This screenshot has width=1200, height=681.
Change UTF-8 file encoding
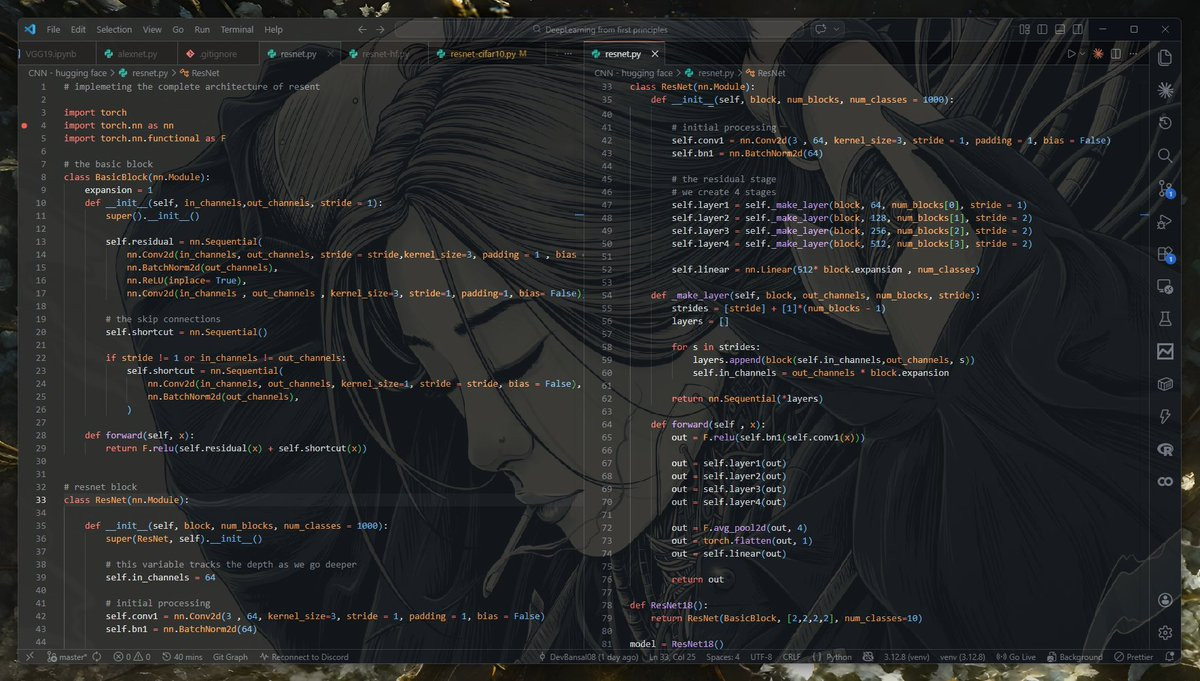click(x=760, y=657)
